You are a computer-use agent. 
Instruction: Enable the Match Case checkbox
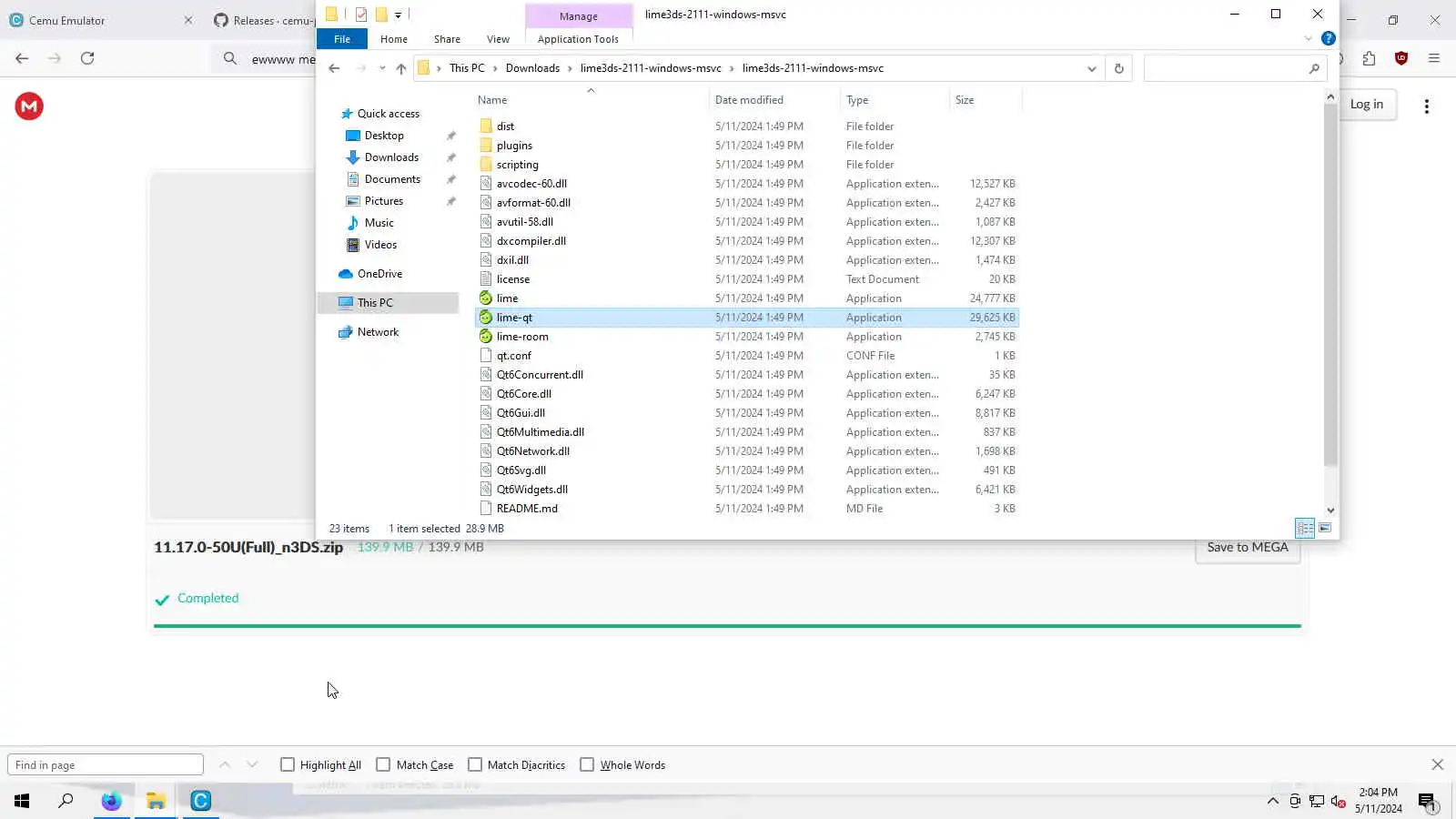point(383,765)
